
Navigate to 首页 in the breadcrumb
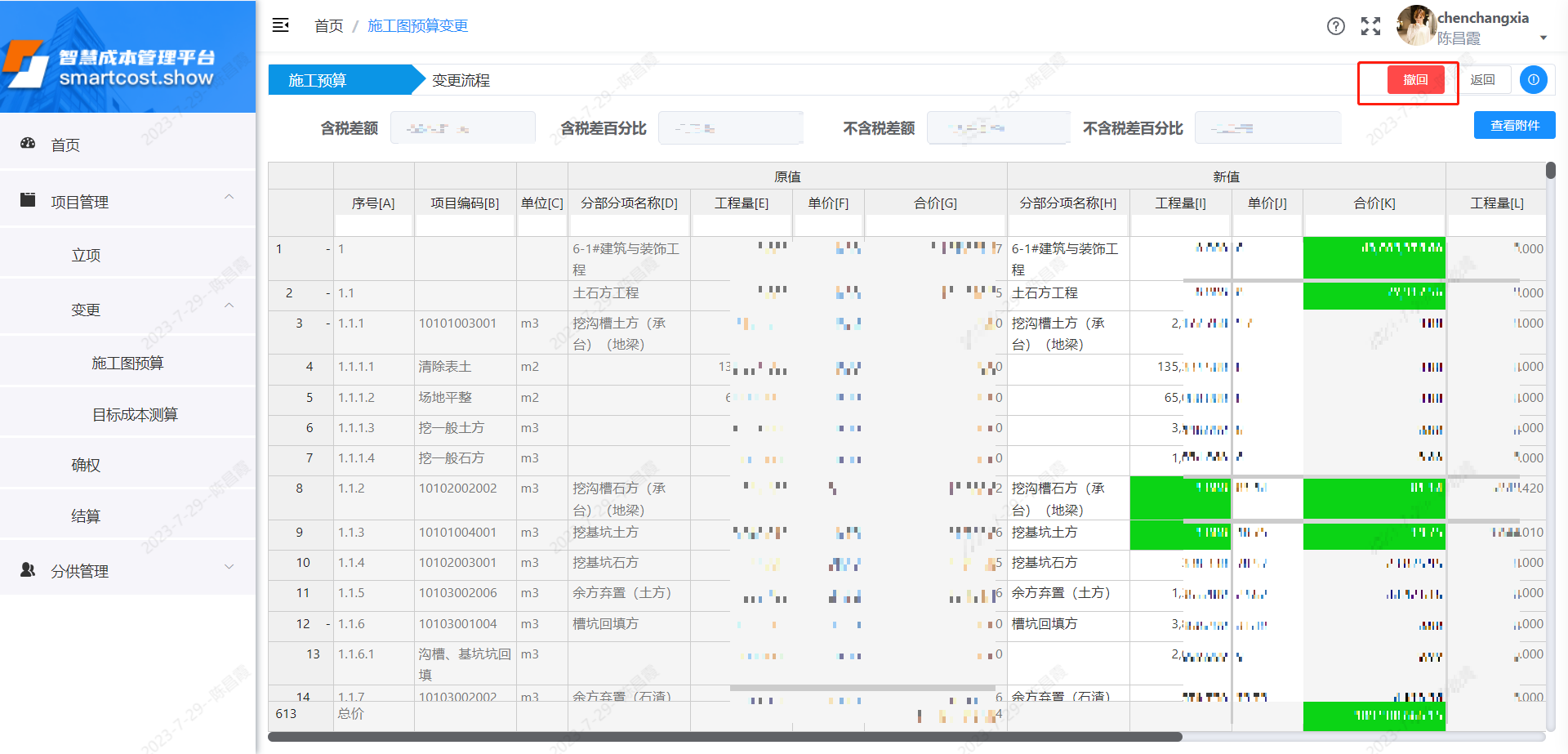(x=328, y=26)
